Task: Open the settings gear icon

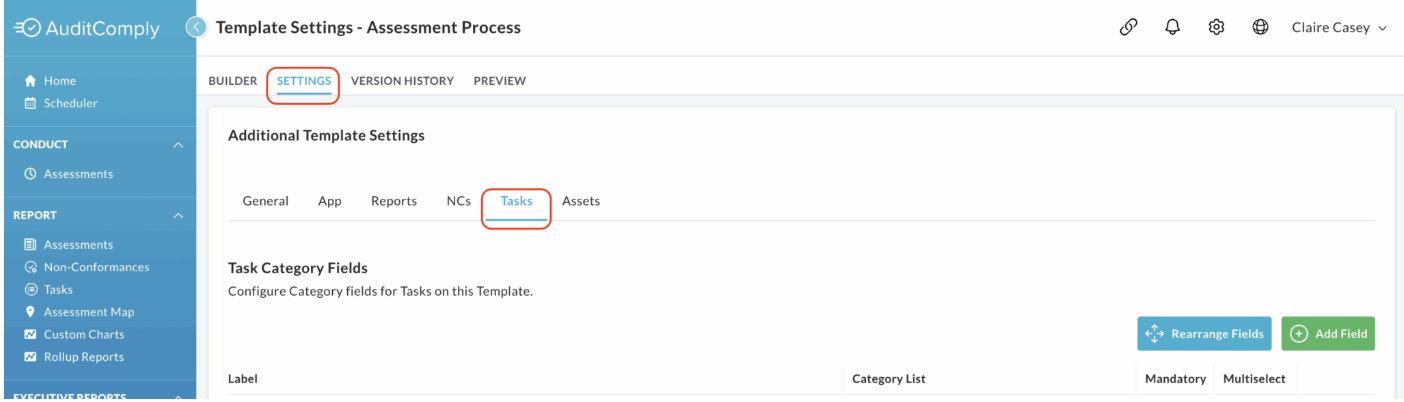Action: [x=1217, y=28]
